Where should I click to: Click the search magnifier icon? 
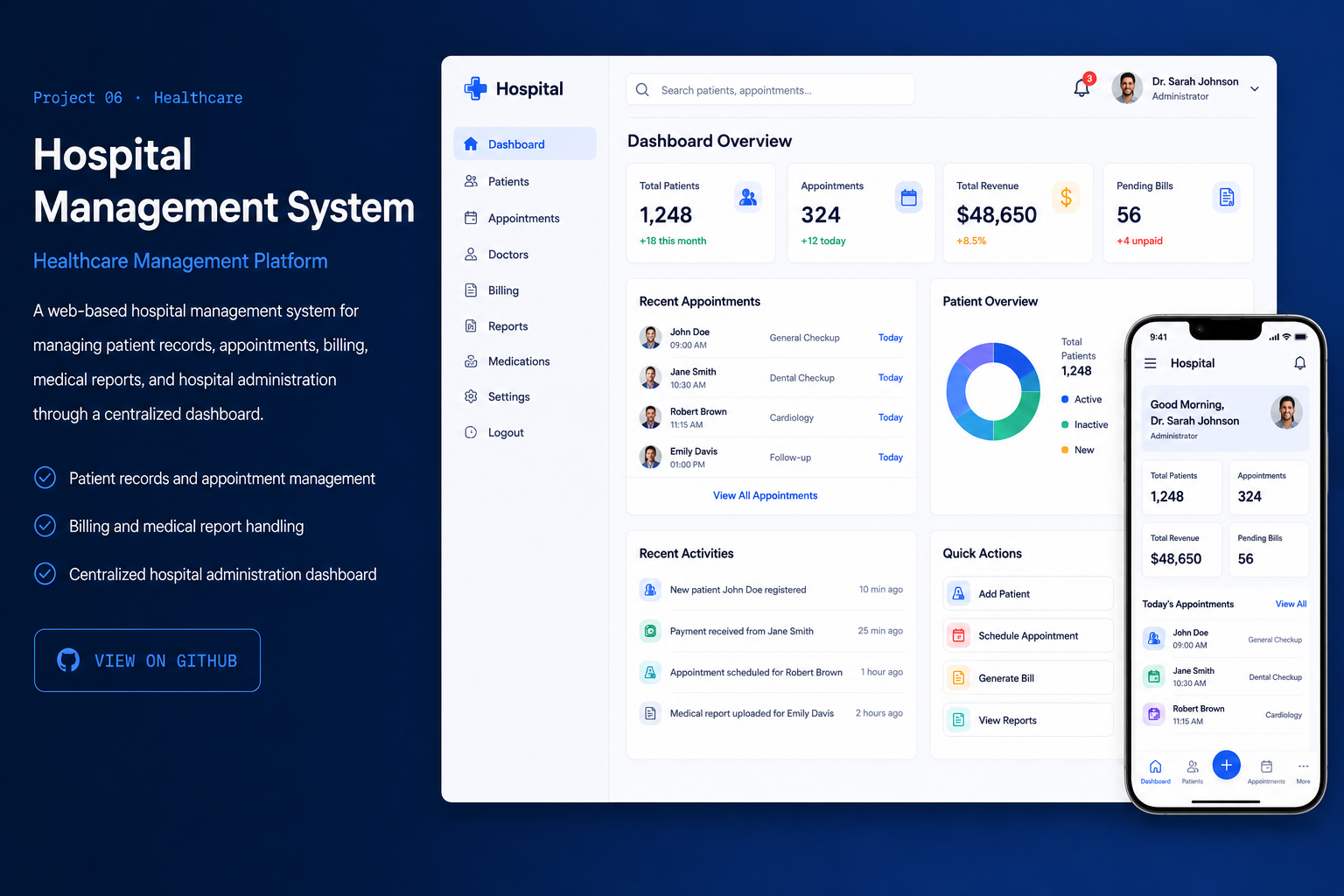[x=642, y=90]
